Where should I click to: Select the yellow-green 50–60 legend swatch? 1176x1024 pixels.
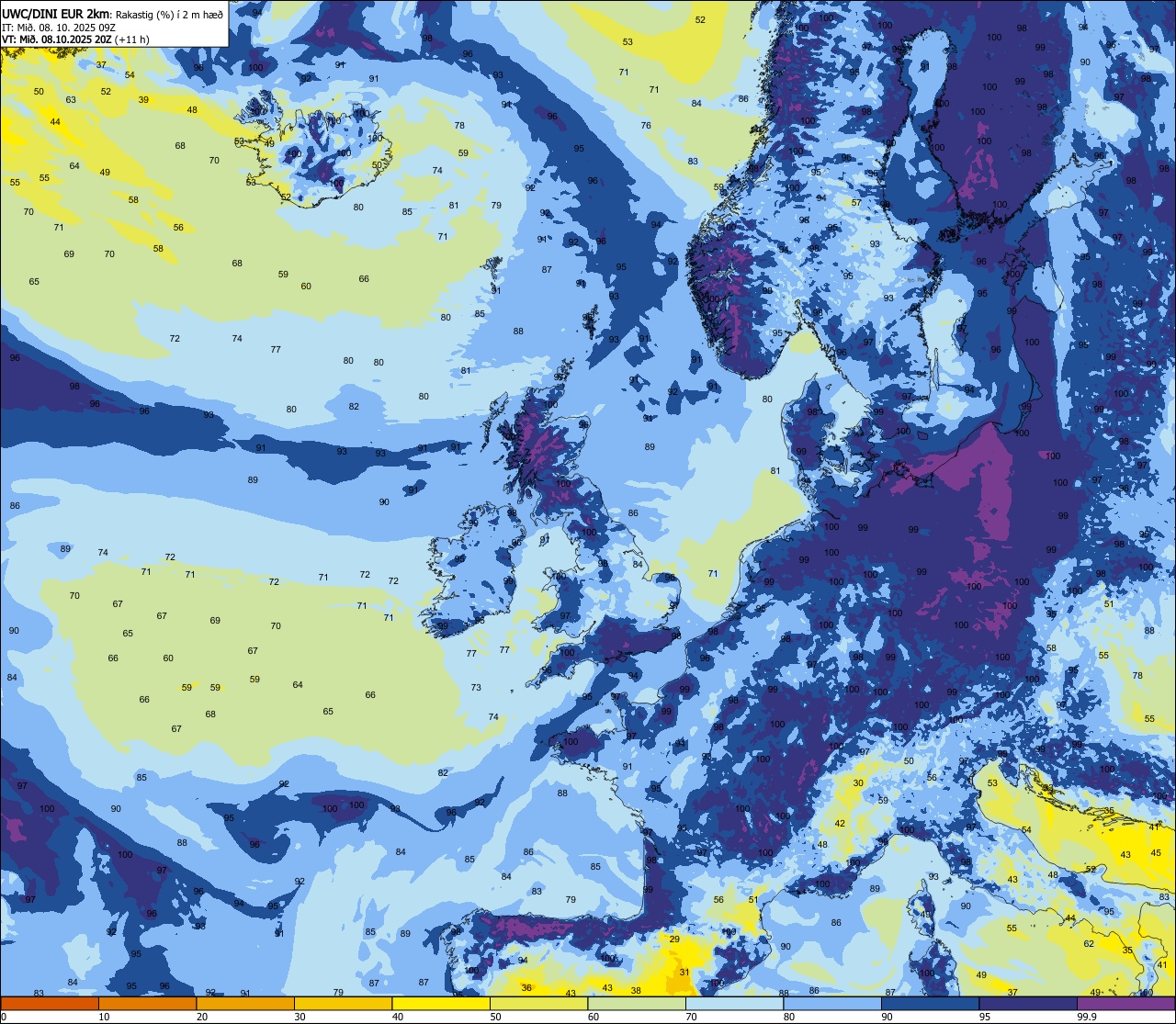click(538, 1003)
